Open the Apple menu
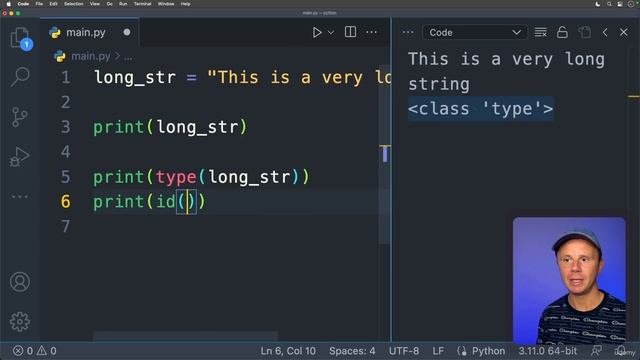This screenshot has width=640, height=360. tap(8, 4)
